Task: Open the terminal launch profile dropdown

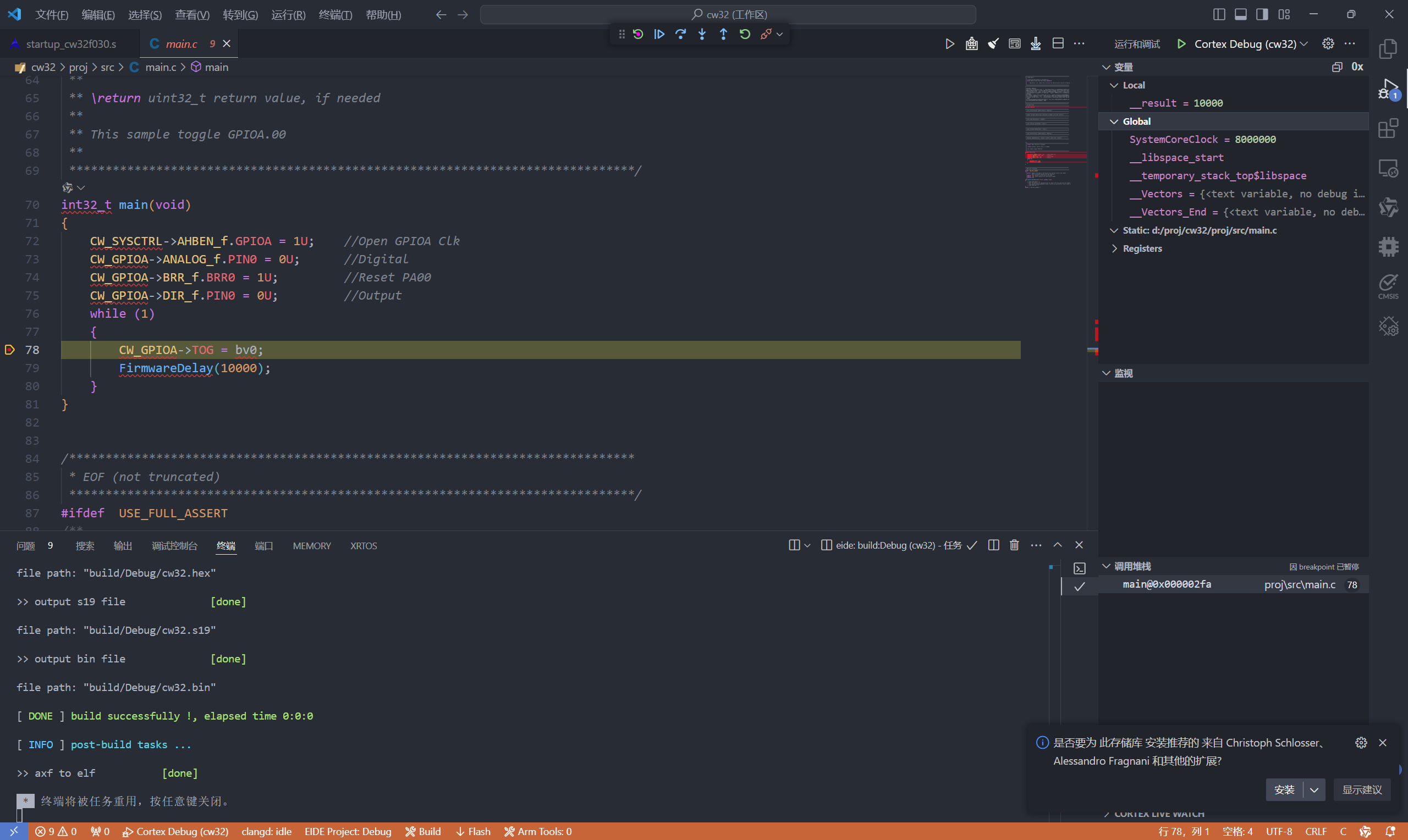Action: click(x=807, y=545)
